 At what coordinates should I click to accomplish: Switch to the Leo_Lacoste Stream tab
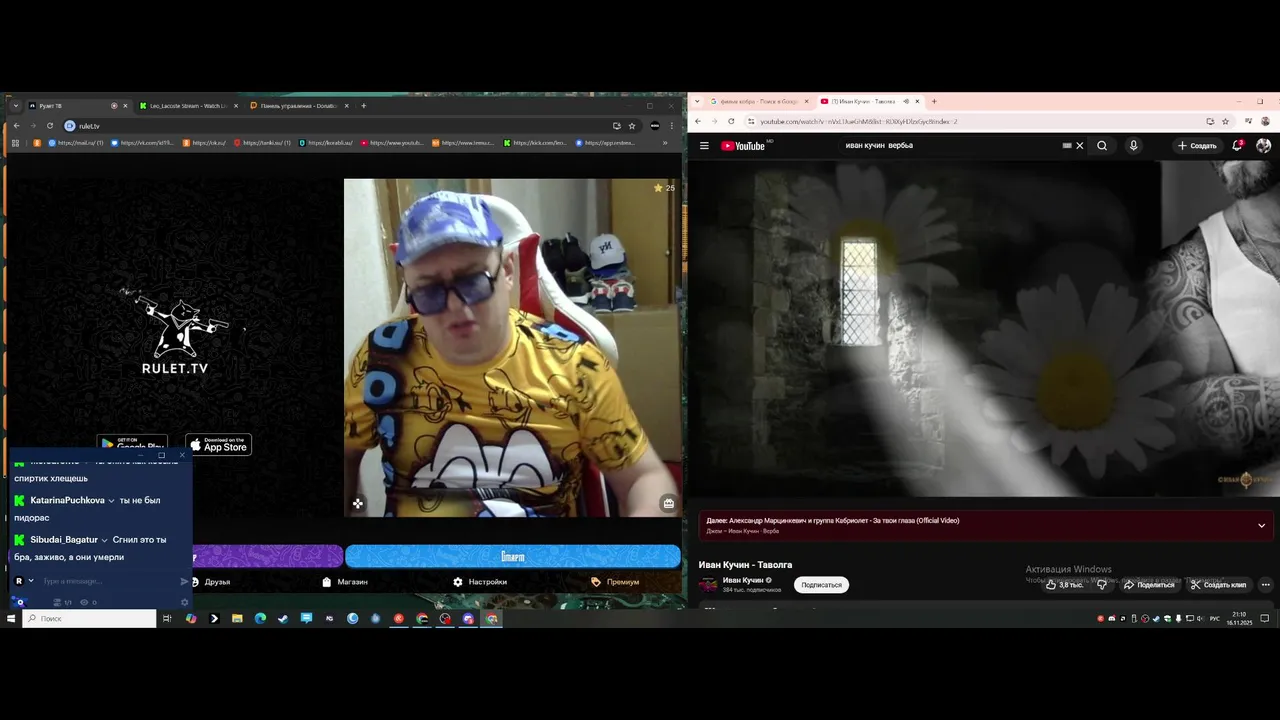pyautogui.click(x=189, y=106)
